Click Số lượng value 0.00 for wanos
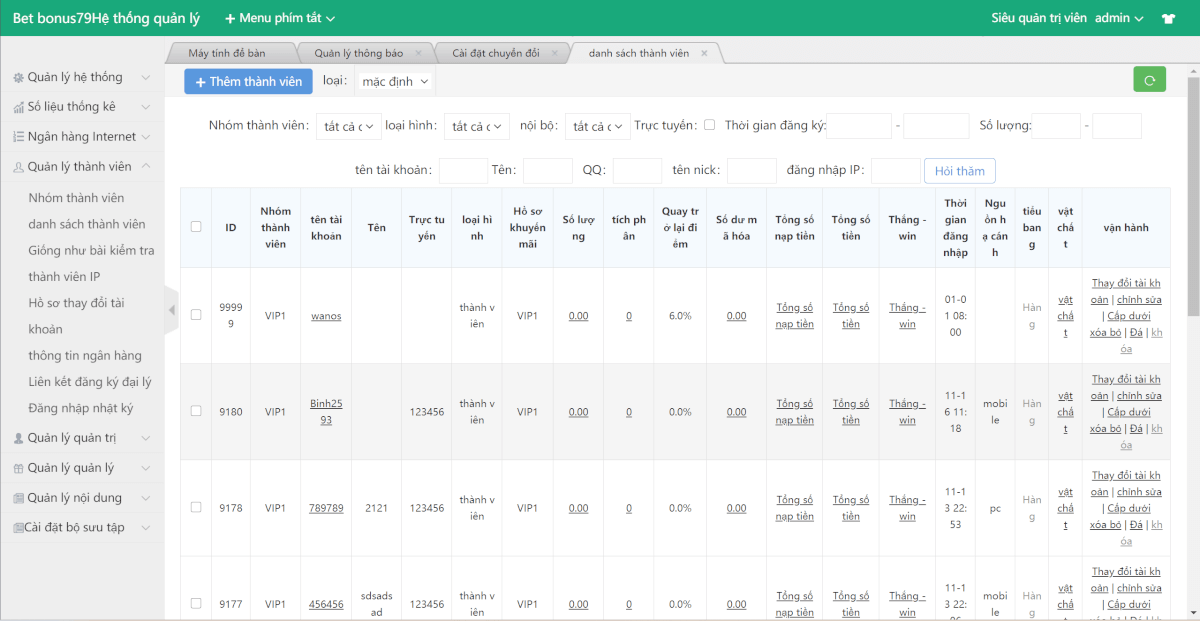Image resolution: width=1200 pixels, height=621 pixels. pos(578,316)
